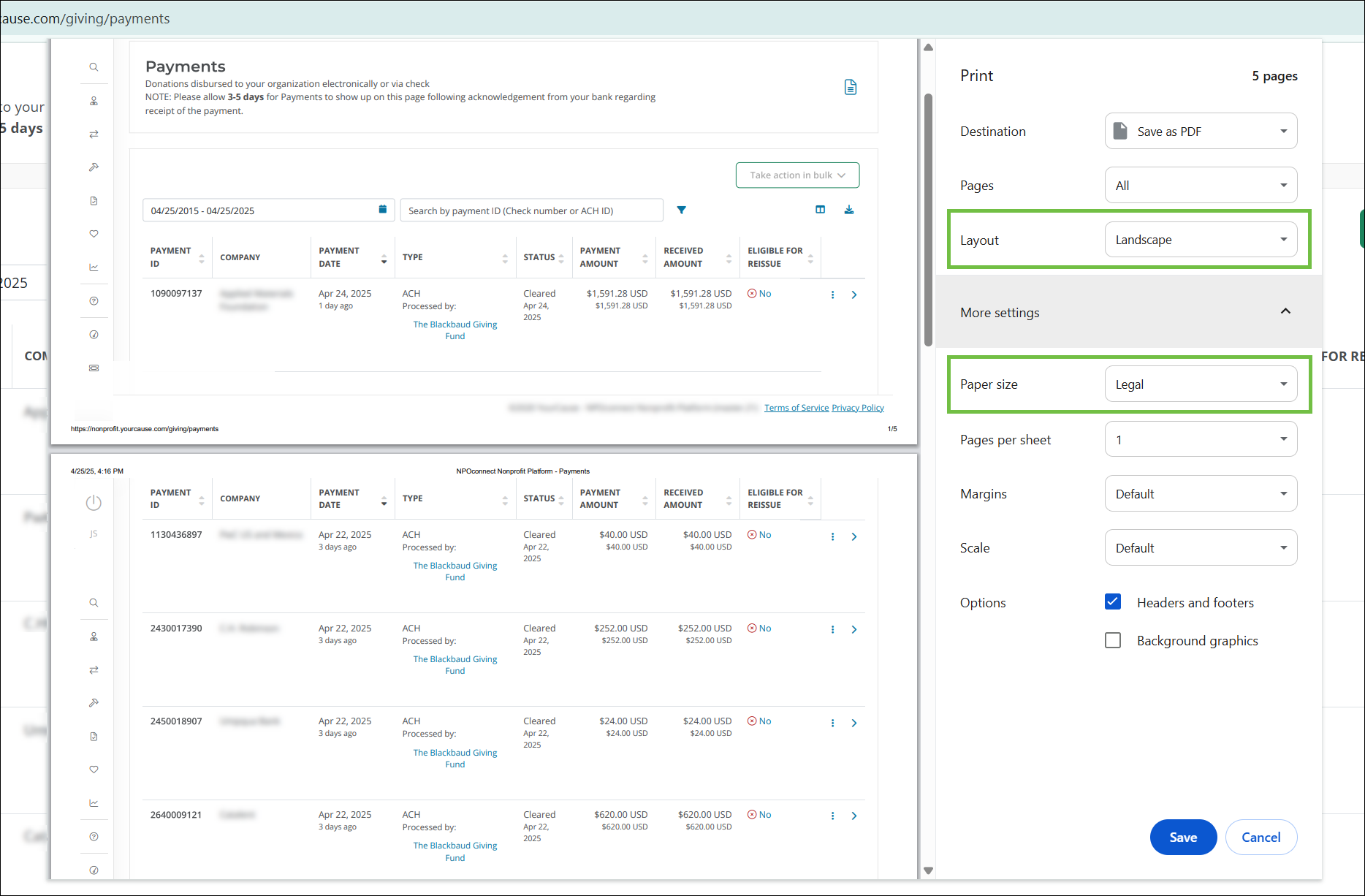Click the print preview vertical scrollbar
Viewport: 1365px width, 896px height.
pos(928,219)
